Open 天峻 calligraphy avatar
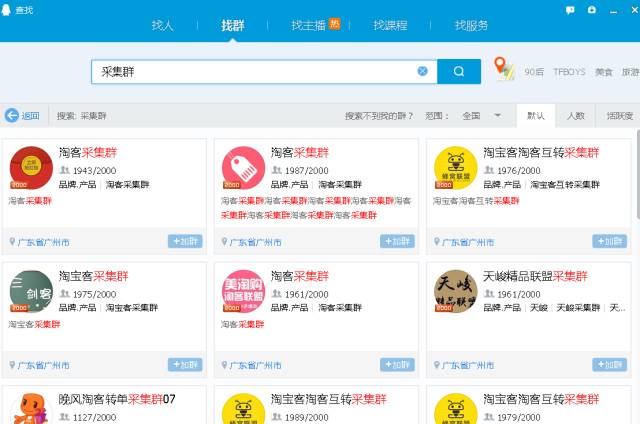This screenshot has height=424, width=640. pos(456,291)
